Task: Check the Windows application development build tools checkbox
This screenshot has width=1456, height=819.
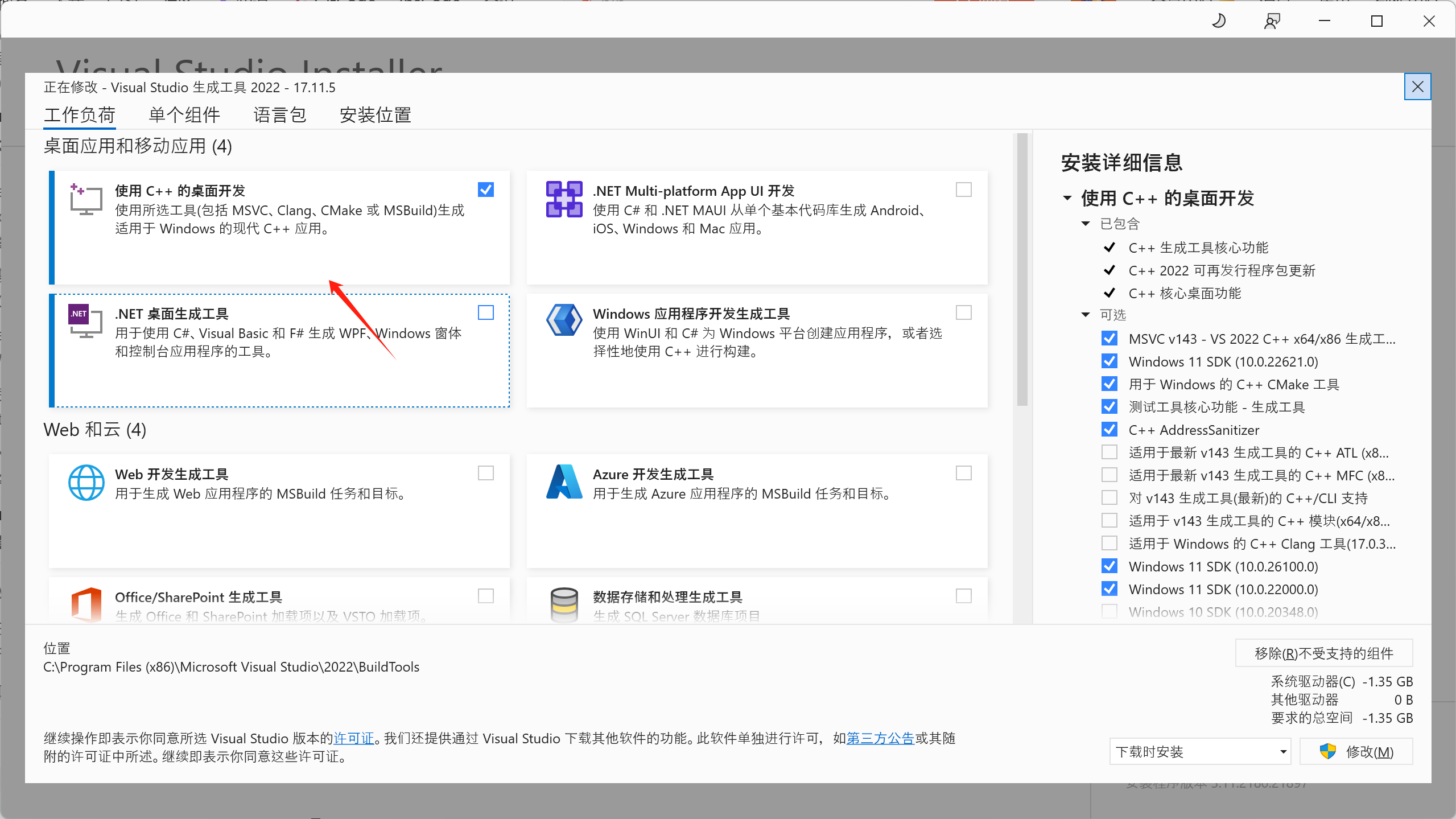Action: 964,312
